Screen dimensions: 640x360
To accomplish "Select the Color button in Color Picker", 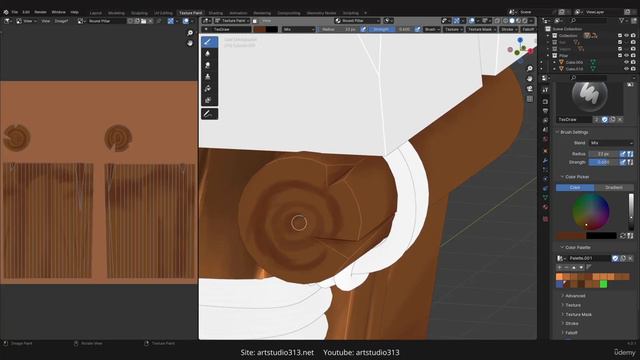I will point(575,188).
